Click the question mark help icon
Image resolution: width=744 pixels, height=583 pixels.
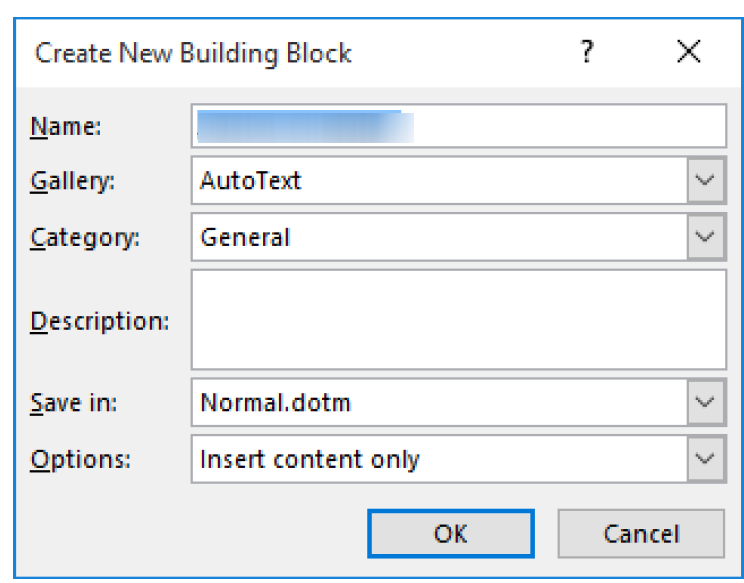click(587, 51)
